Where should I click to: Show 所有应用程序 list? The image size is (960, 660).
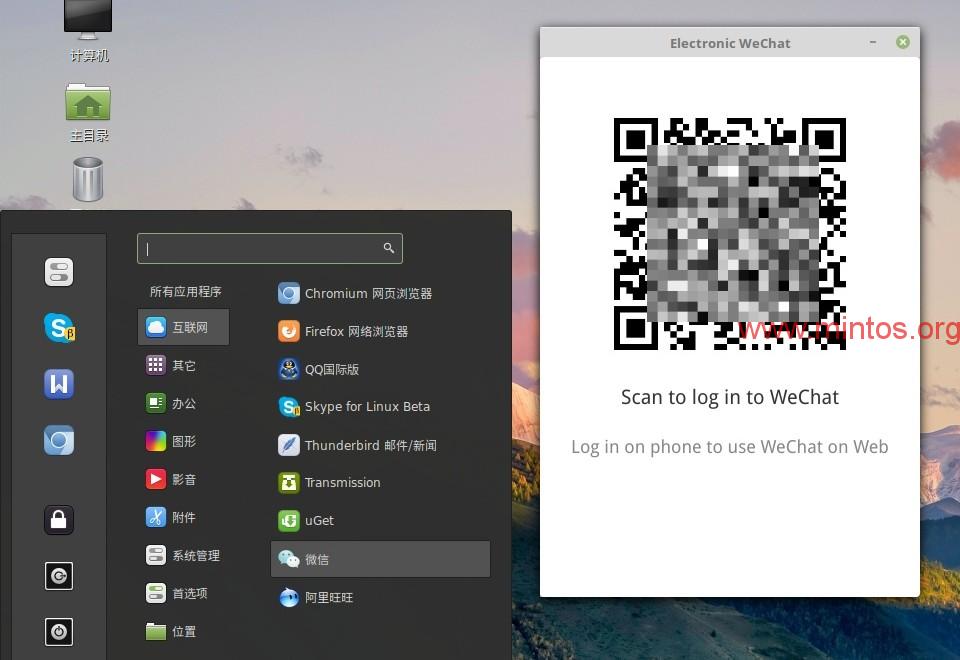[x=185, y=292]
